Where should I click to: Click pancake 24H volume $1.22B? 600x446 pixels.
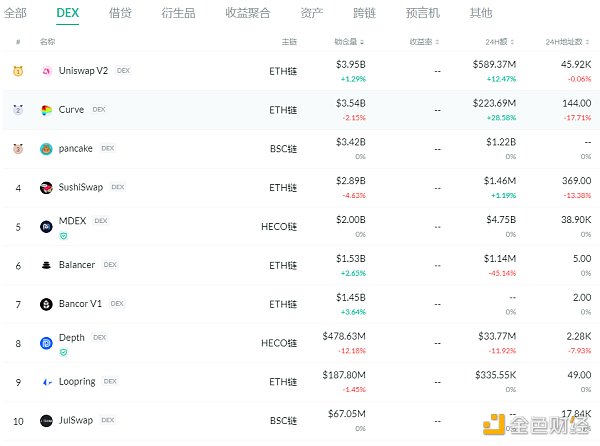tap(501, 142)
